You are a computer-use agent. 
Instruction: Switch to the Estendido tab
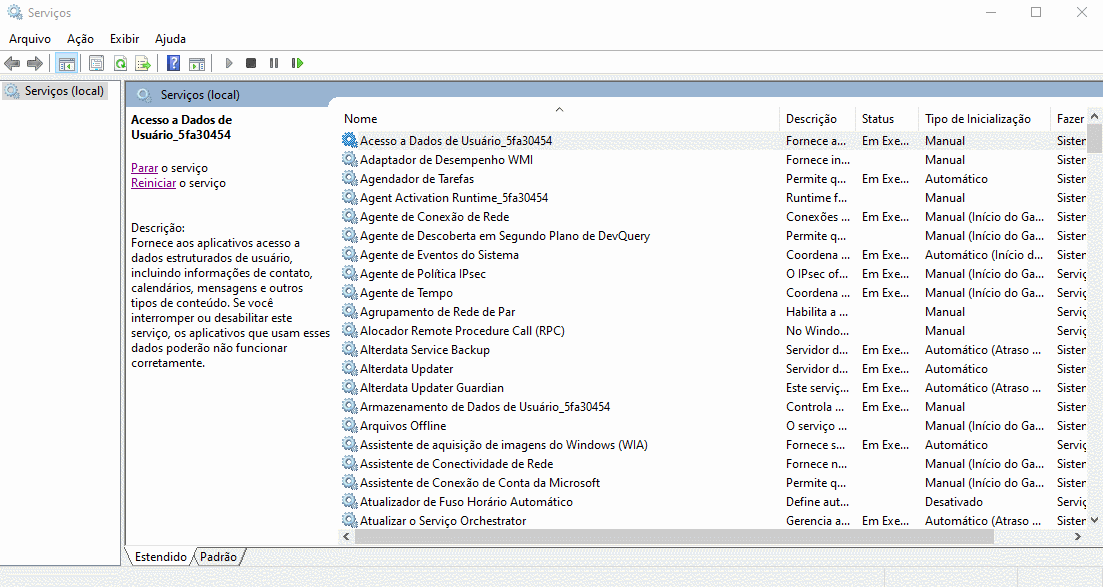[160, 557]
